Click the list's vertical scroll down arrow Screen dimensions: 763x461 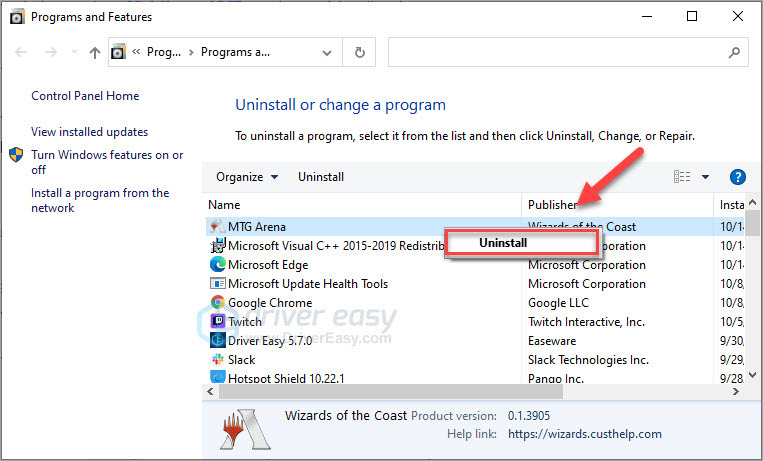(752, 374)
